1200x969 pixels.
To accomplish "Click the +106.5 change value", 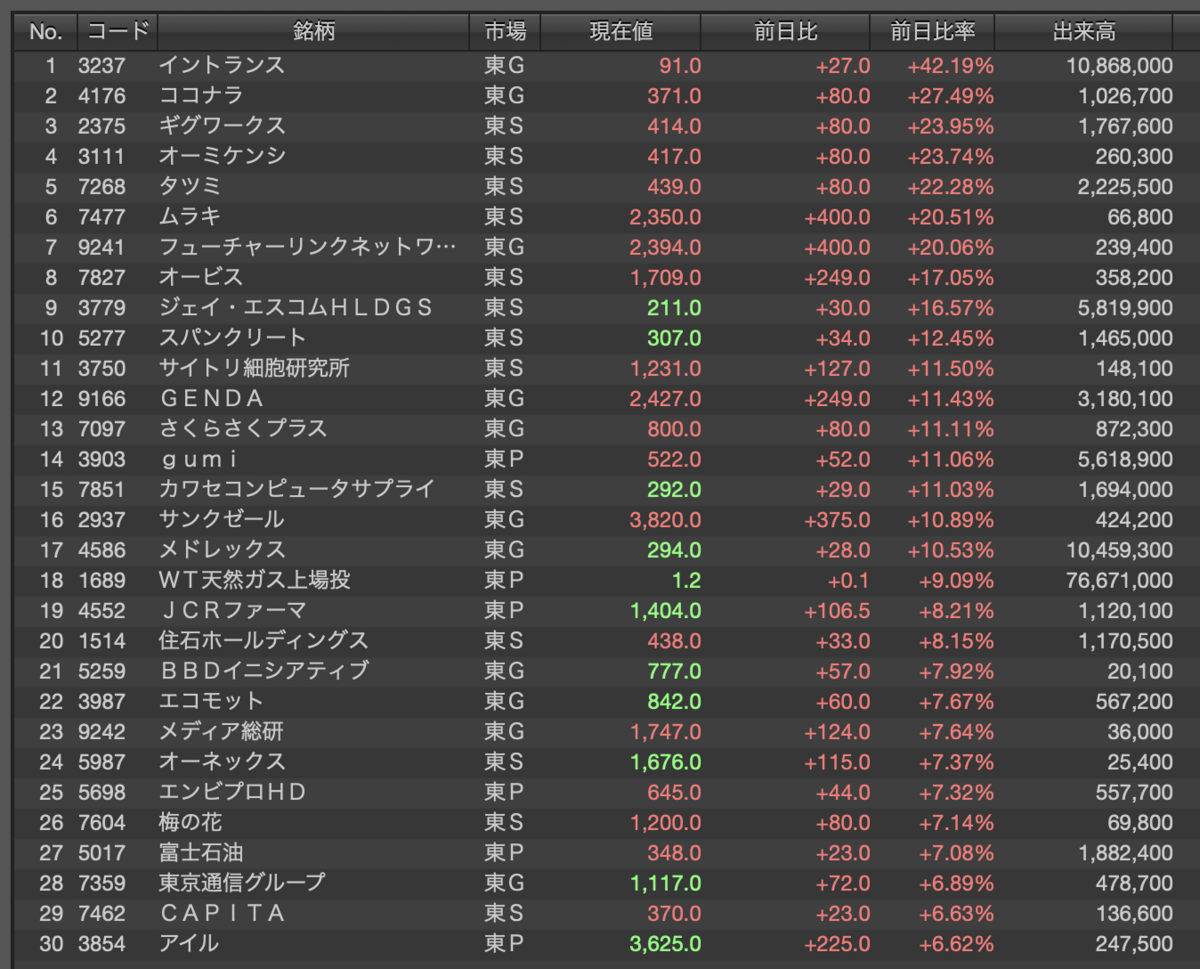I will coord(837,610).
